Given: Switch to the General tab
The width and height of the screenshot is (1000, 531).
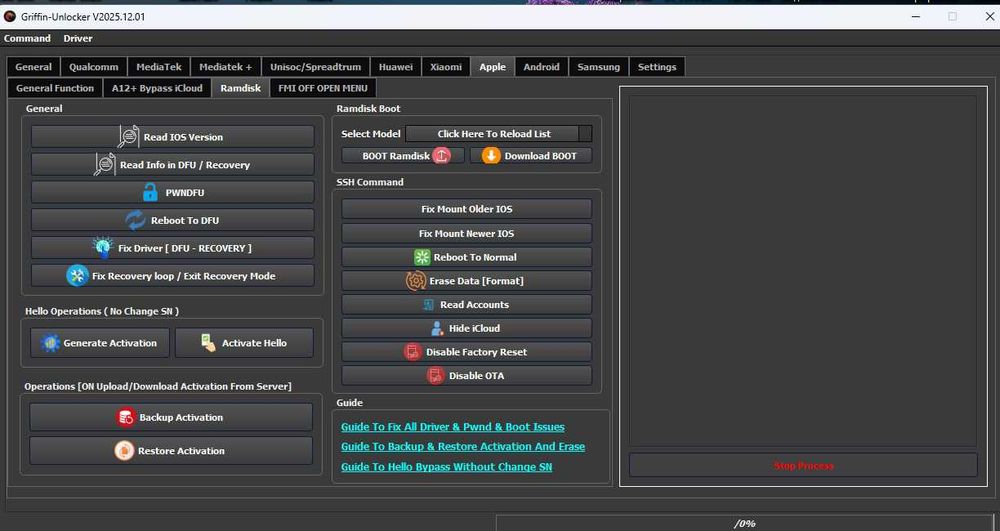Looking at the screenshot, I should 34,67.
